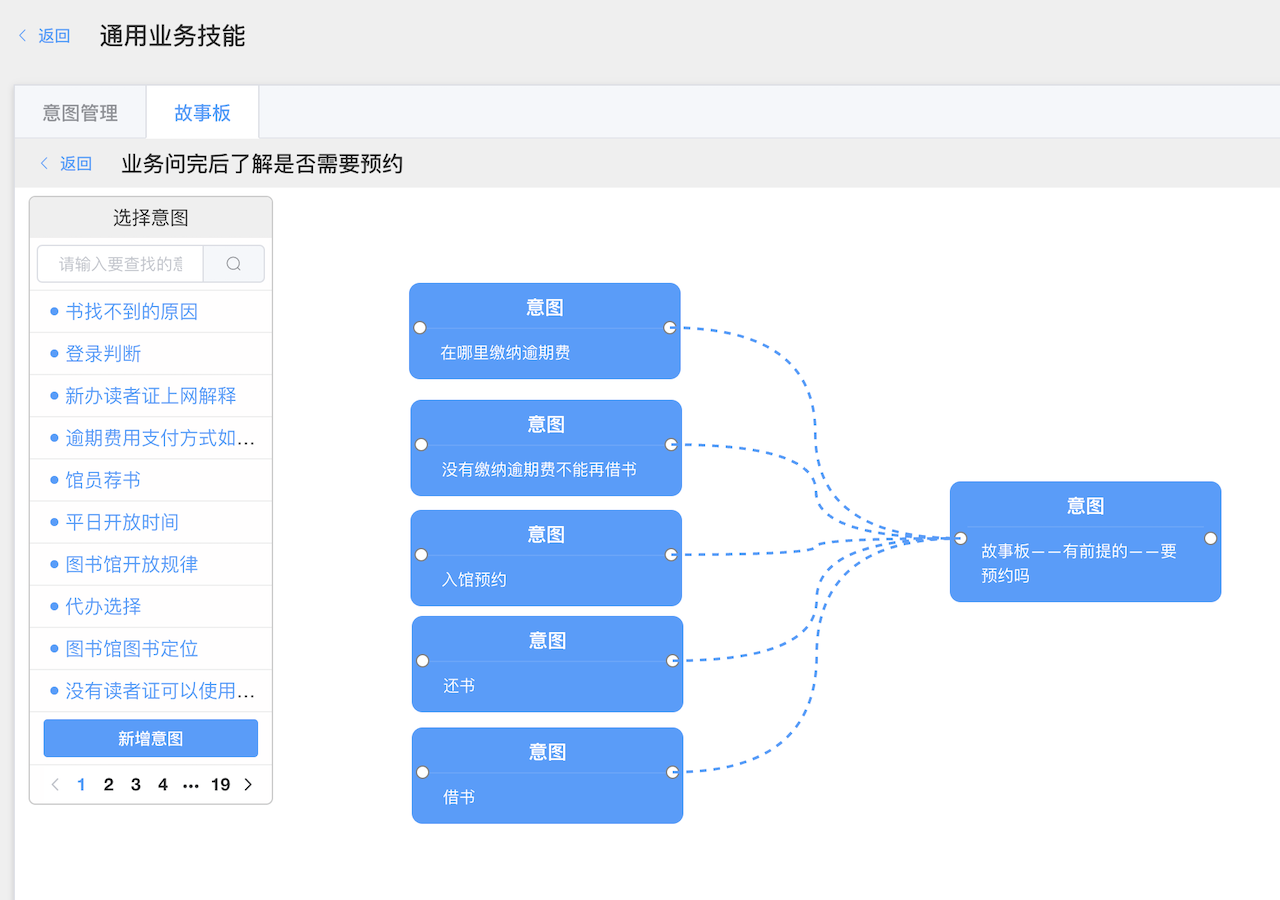The height and width of the screenshot is (900, 1280).
Task: Click the magnifier search icon button
Action: click(x=234, y=264)
